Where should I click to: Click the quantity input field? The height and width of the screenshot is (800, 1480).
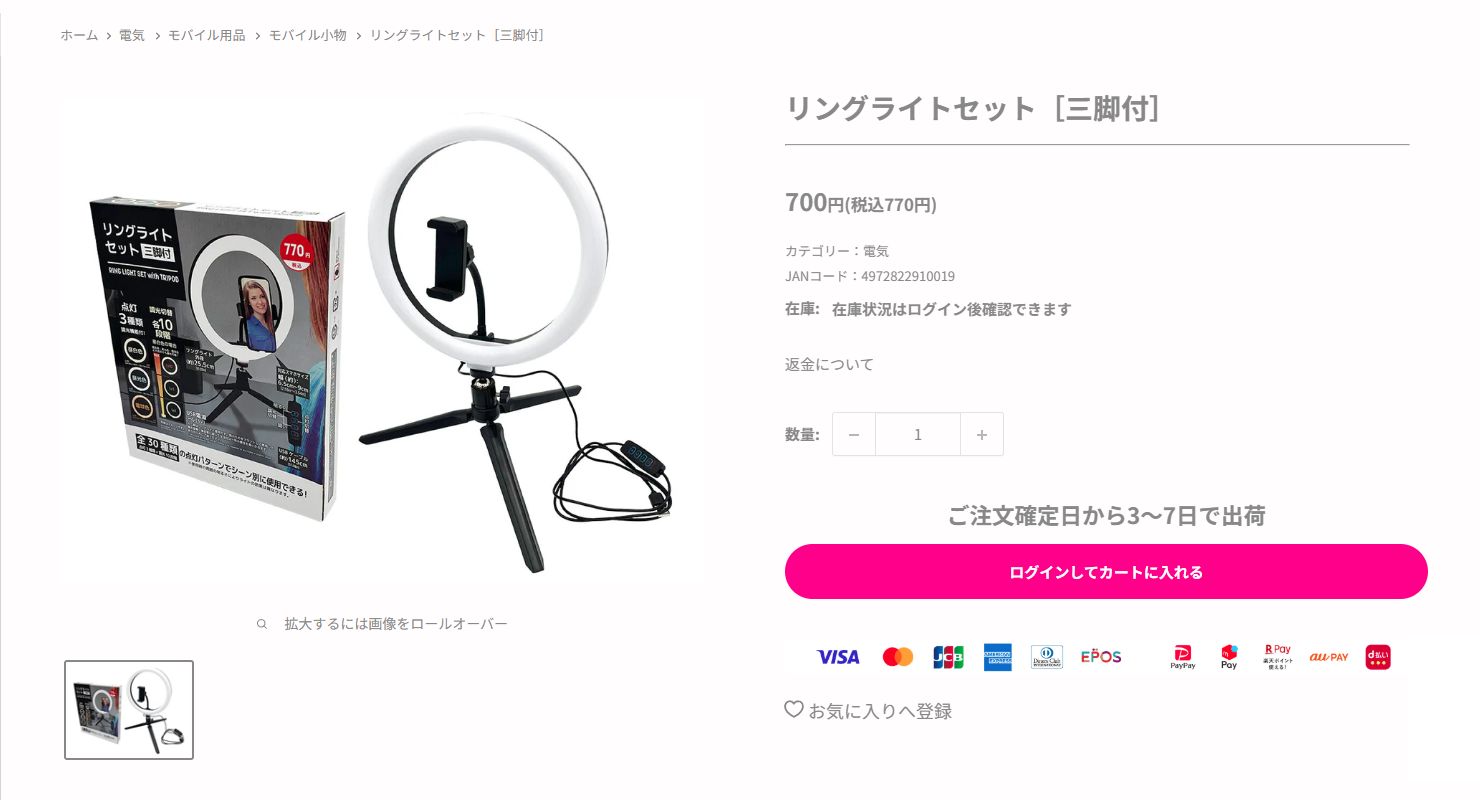coord(918,434)
